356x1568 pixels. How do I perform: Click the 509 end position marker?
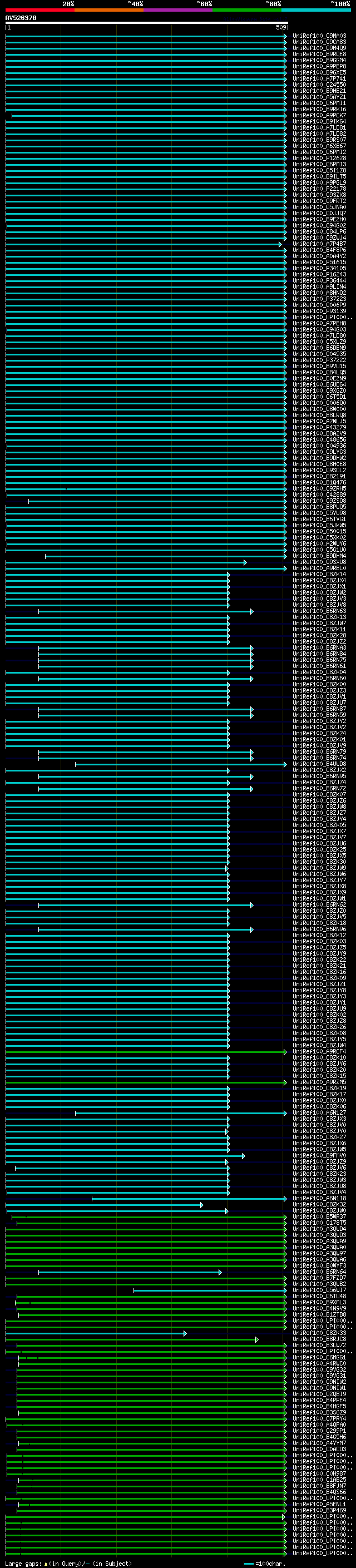point(280,27)
